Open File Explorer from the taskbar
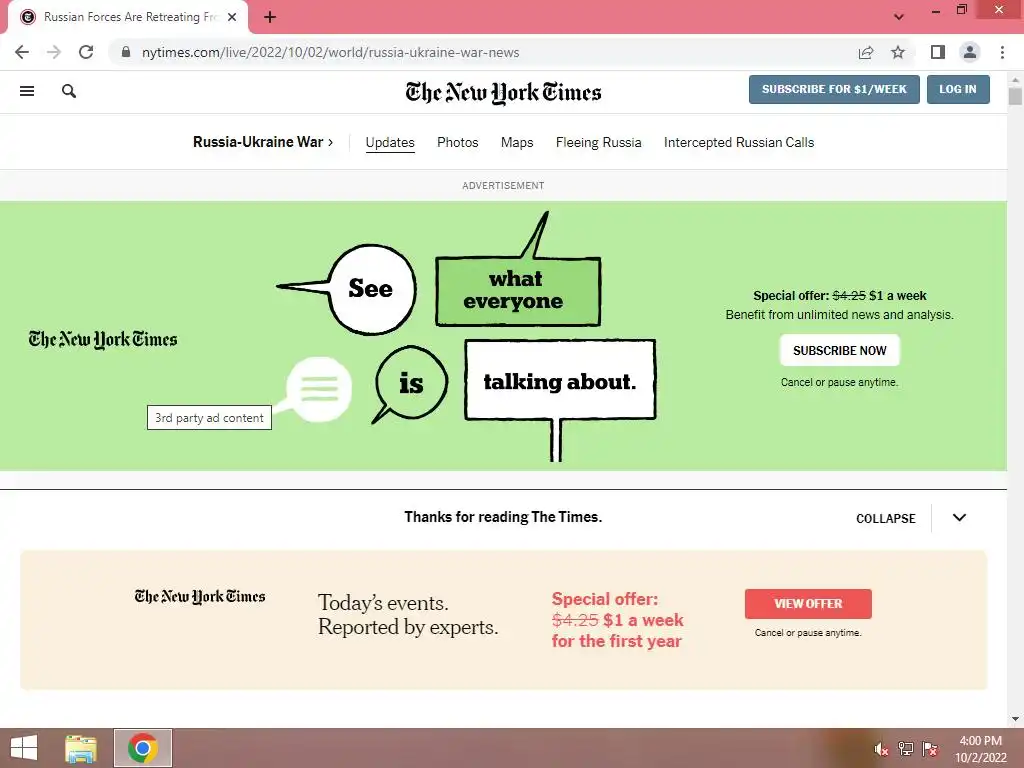The width and height of the screenshot is (1024, 768). point(81,748)
